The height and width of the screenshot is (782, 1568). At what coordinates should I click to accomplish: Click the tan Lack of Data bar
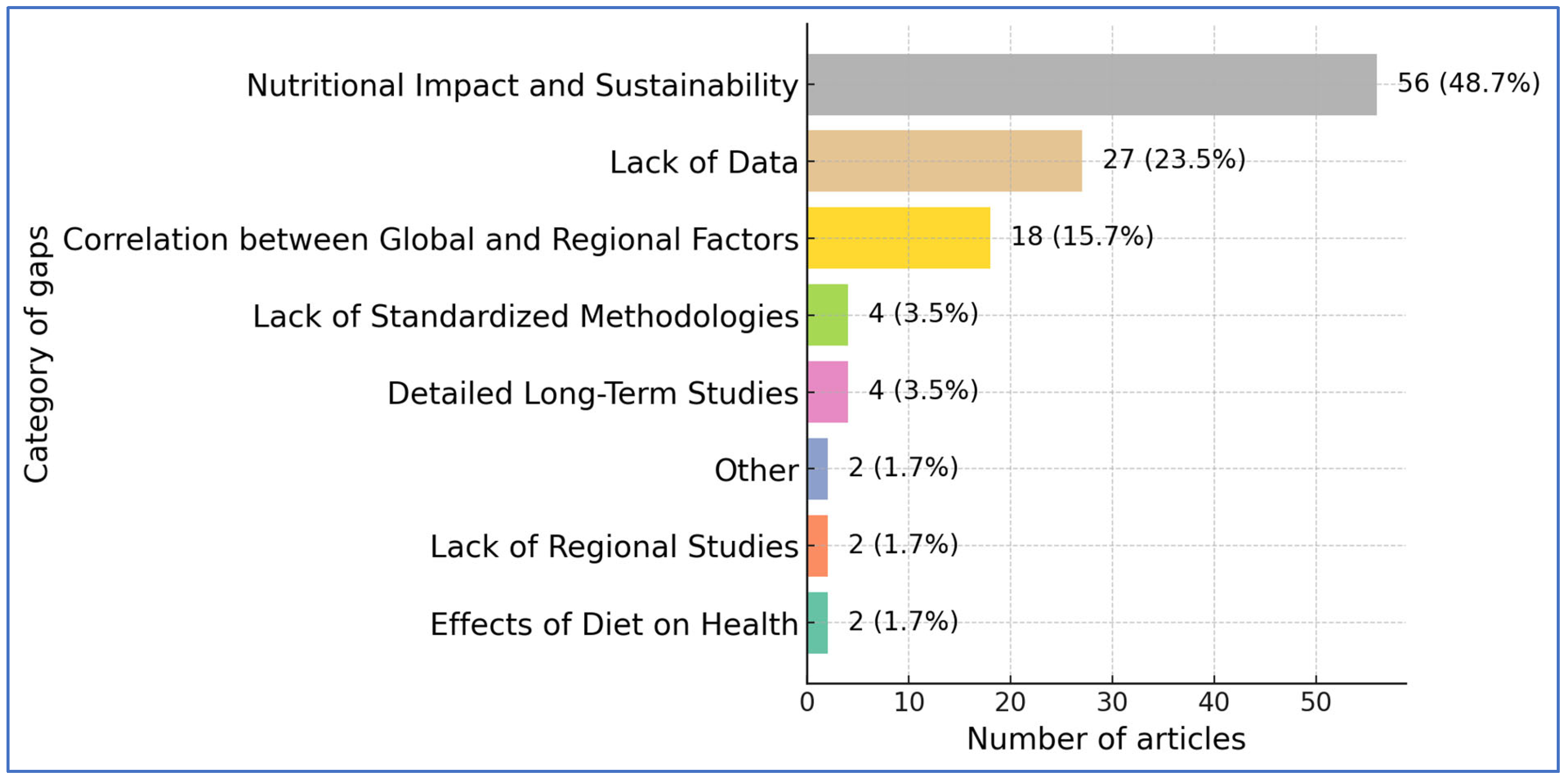tap(944, 161)
